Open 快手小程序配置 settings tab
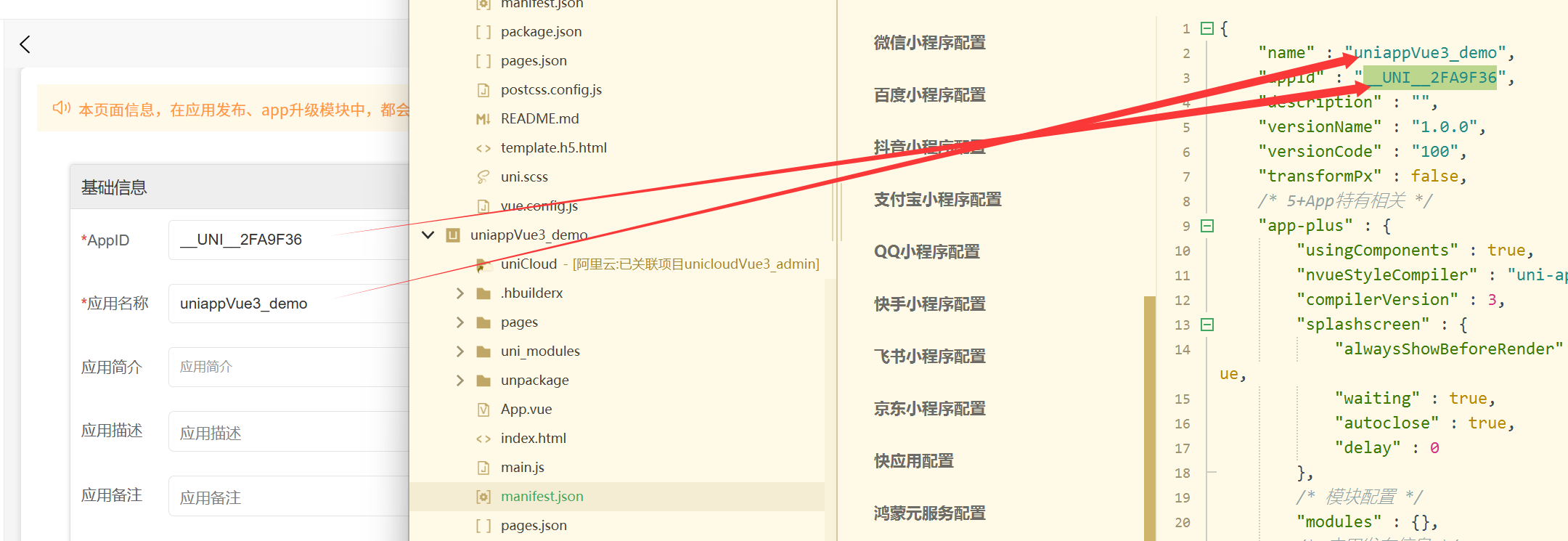 coord(930,304)
